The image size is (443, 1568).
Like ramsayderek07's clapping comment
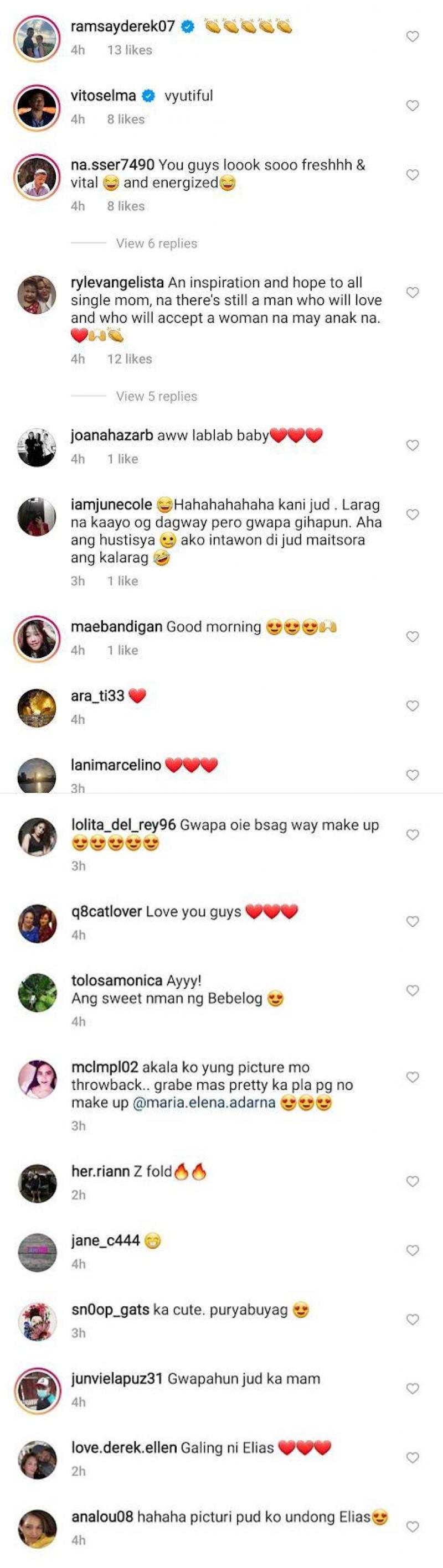(x=413, y=37)
